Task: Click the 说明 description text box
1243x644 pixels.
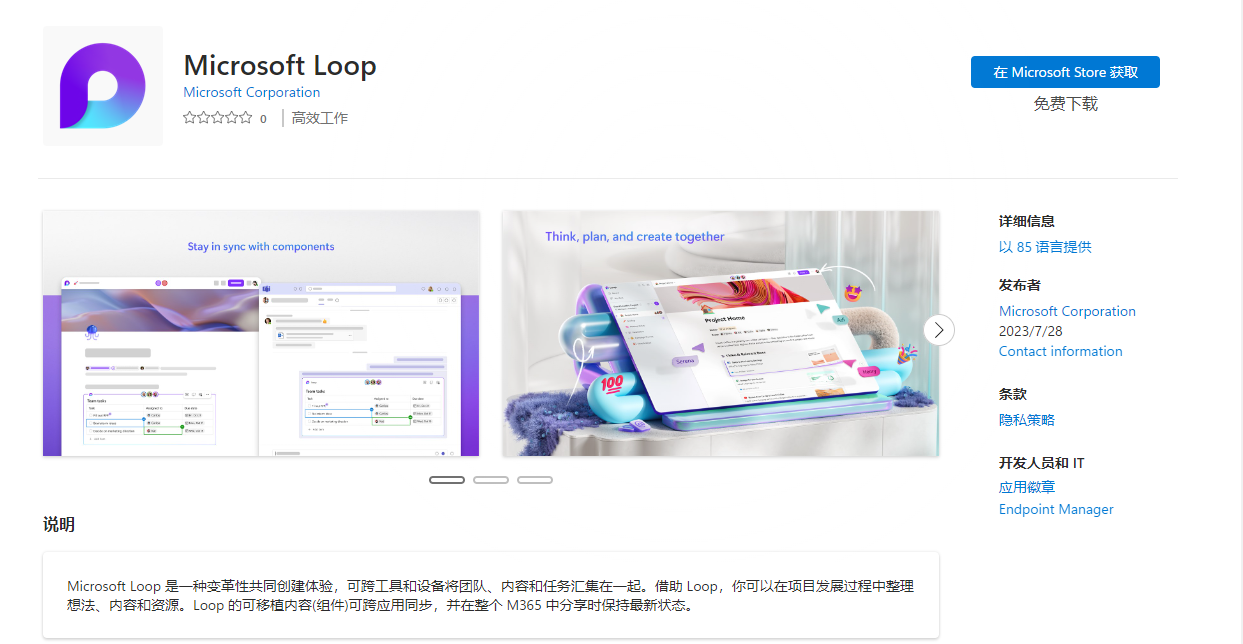Action: [490, 595]
